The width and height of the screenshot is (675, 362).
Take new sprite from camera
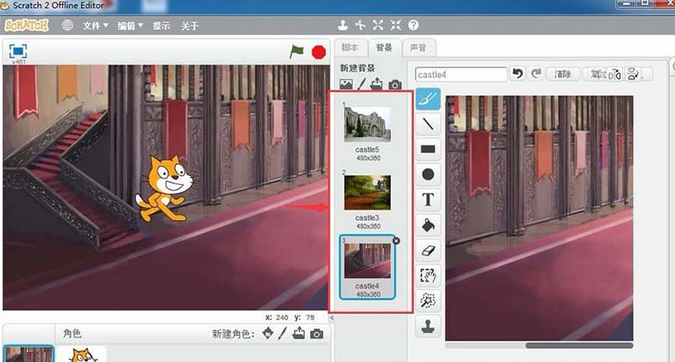pos(316,334)
